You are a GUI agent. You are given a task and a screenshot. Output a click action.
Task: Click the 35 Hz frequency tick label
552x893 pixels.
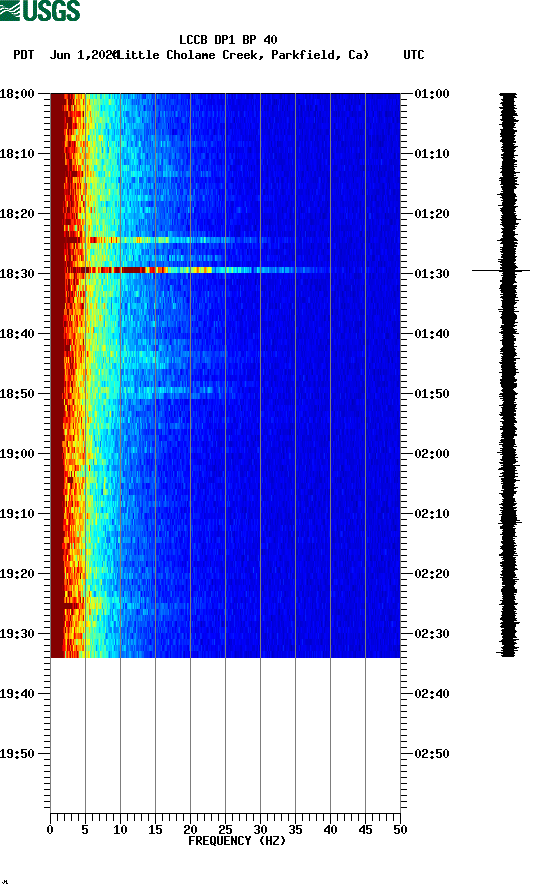click(295, 830)
